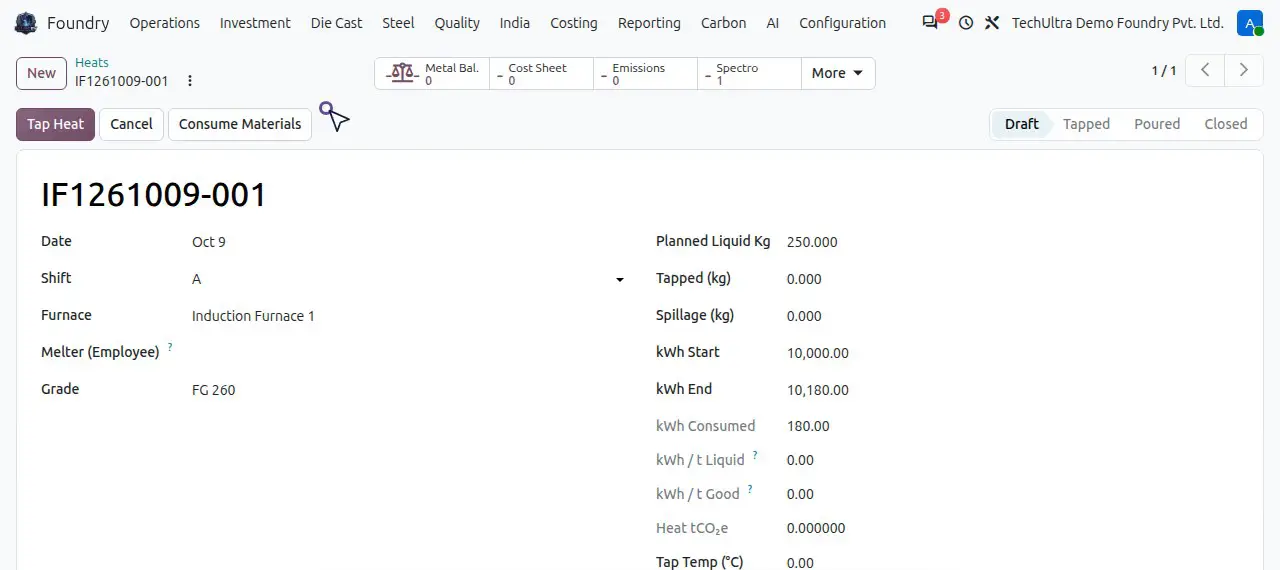Open the TechUltra Demo Foundry company switcher
The image size is (1280, 570).
click(1117, 23)
